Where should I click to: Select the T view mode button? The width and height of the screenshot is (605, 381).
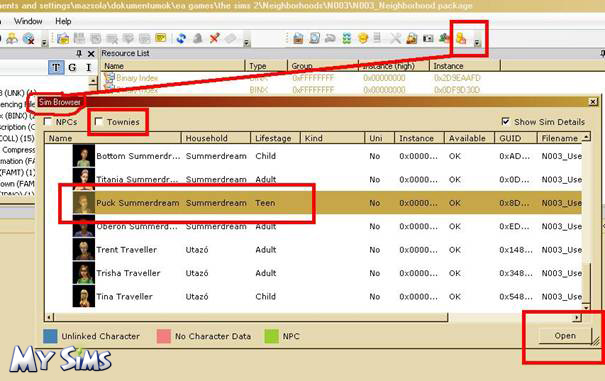point(56,68)
